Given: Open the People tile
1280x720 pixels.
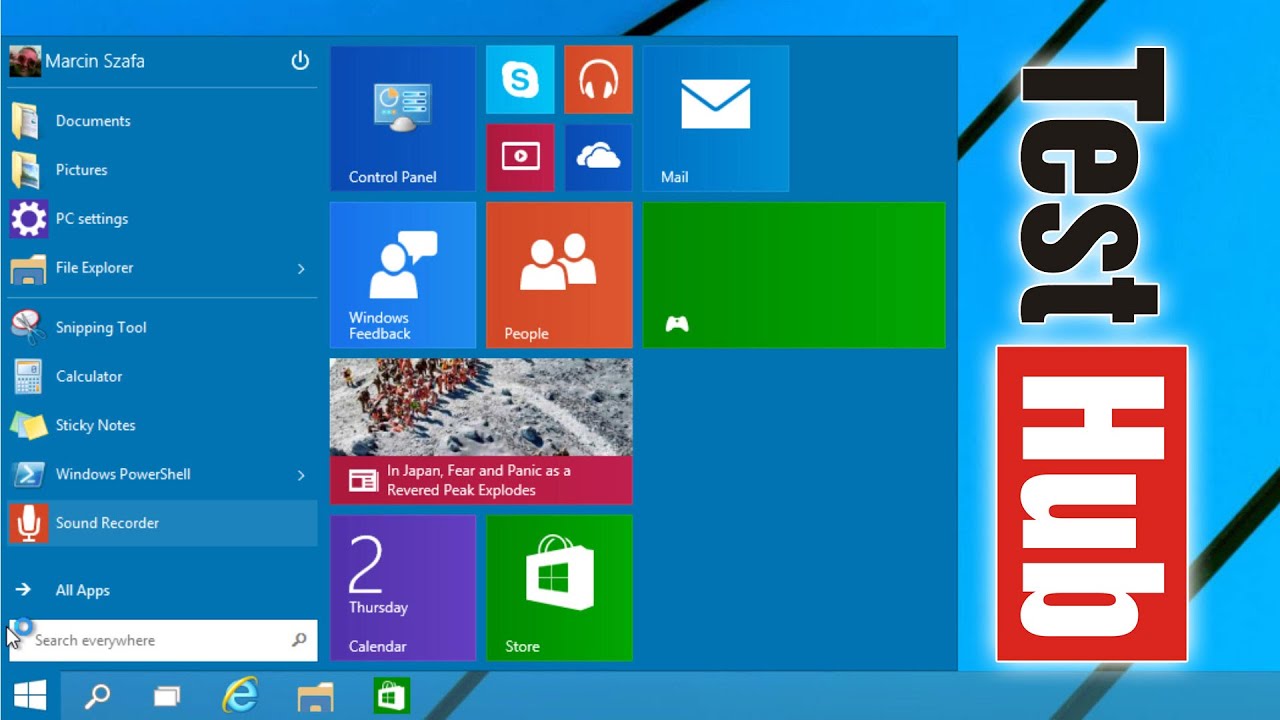Looking at the screenshot, I should [559, 275].
